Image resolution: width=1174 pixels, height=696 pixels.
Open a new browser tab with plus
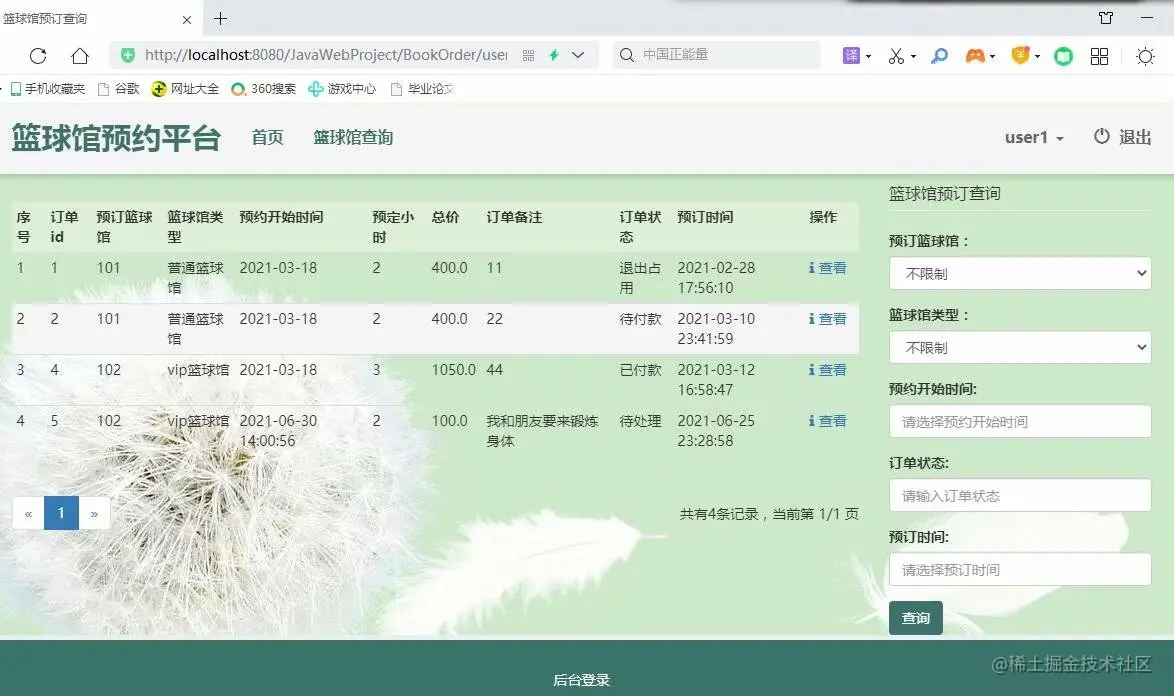[x=220, y=19]
